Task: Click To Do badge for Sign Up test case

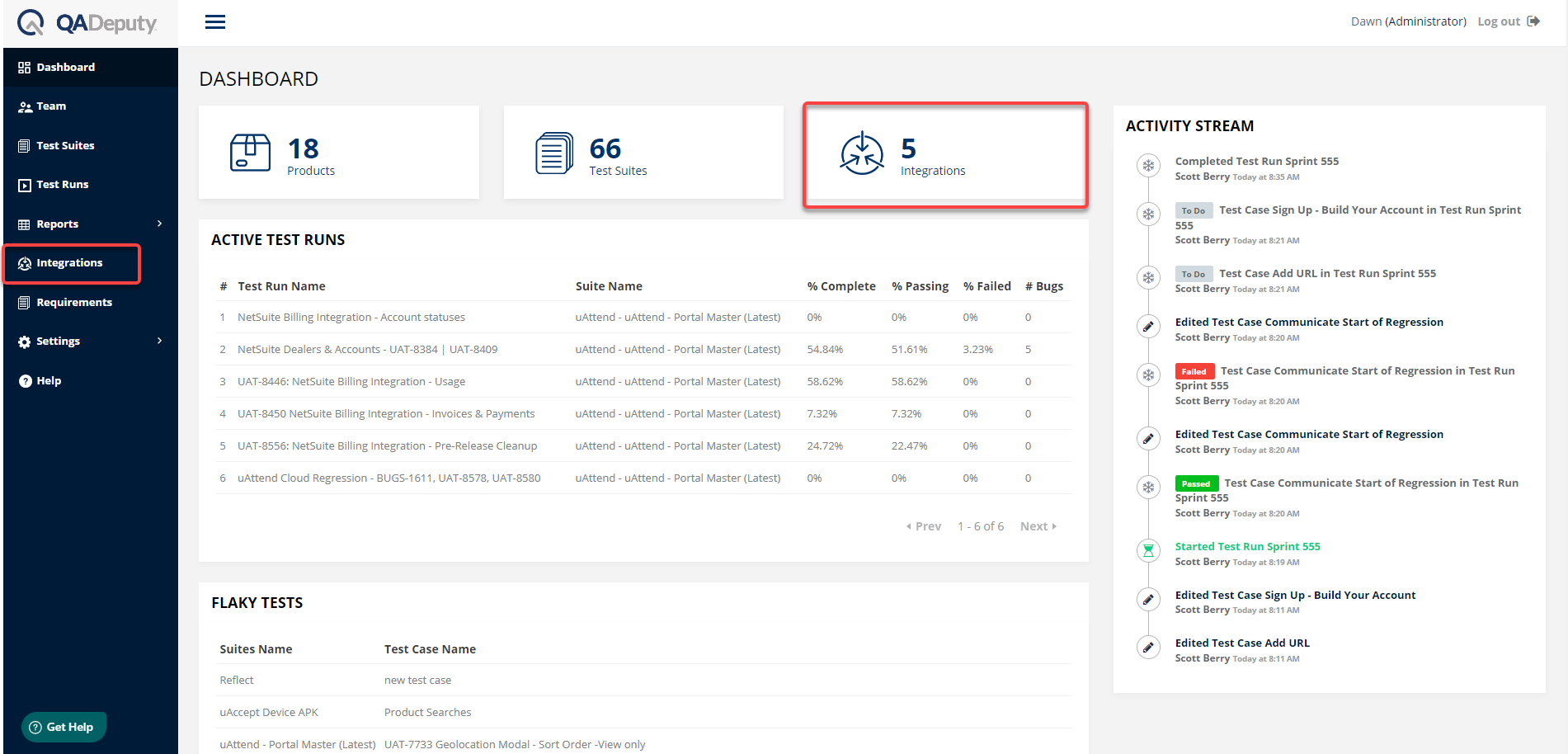Action: (x=1194, y=211)
